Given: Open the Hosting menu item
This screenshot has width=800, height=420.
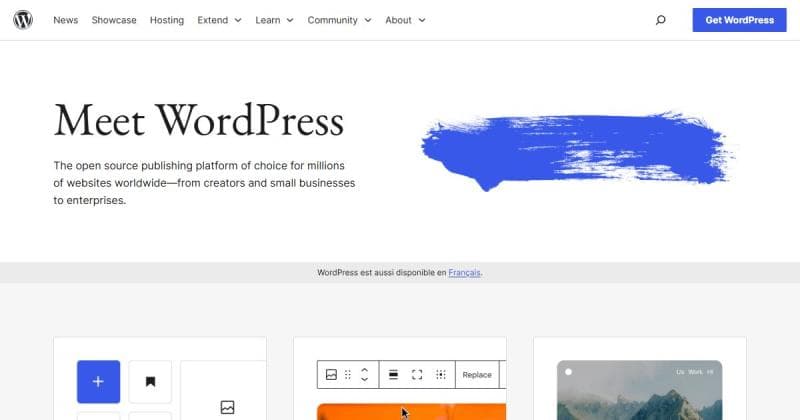Looking at the screenshot, I should [x=167, y=20].
